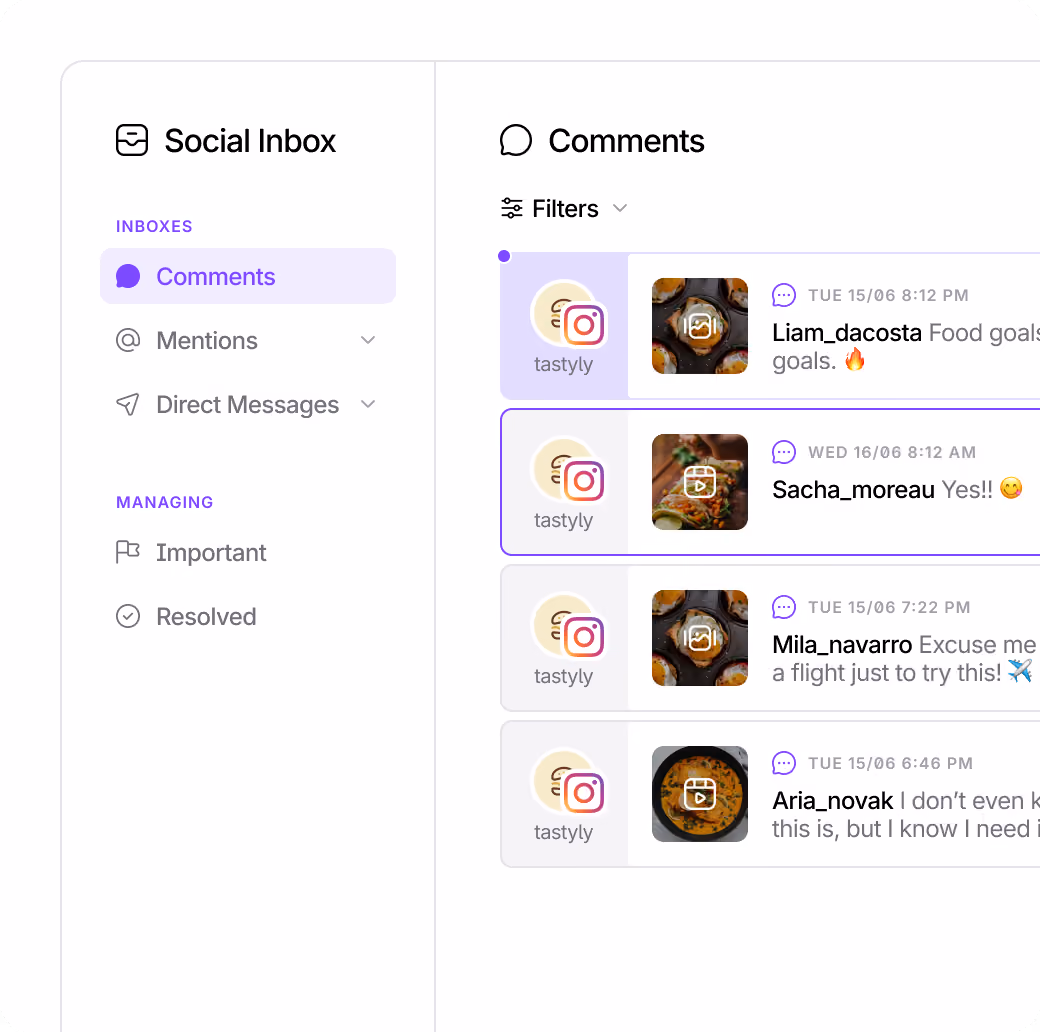The width and height of the screenshot is (1040, 1032).
Task: Click the WED 16/06 8:12 AM timestamp
Action: click(x=892, y=452)
